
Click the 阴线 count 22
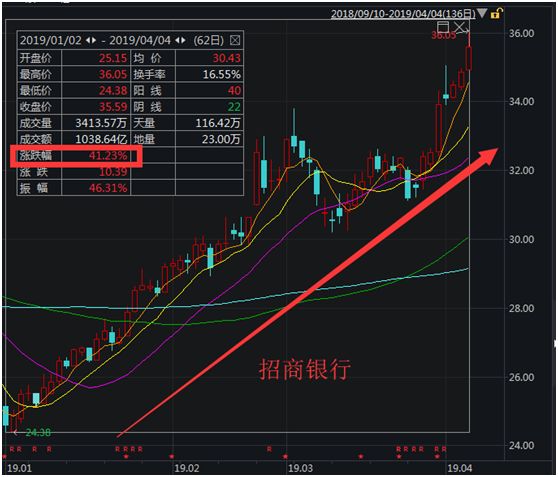pyautogui.click(x=235, y=107)
